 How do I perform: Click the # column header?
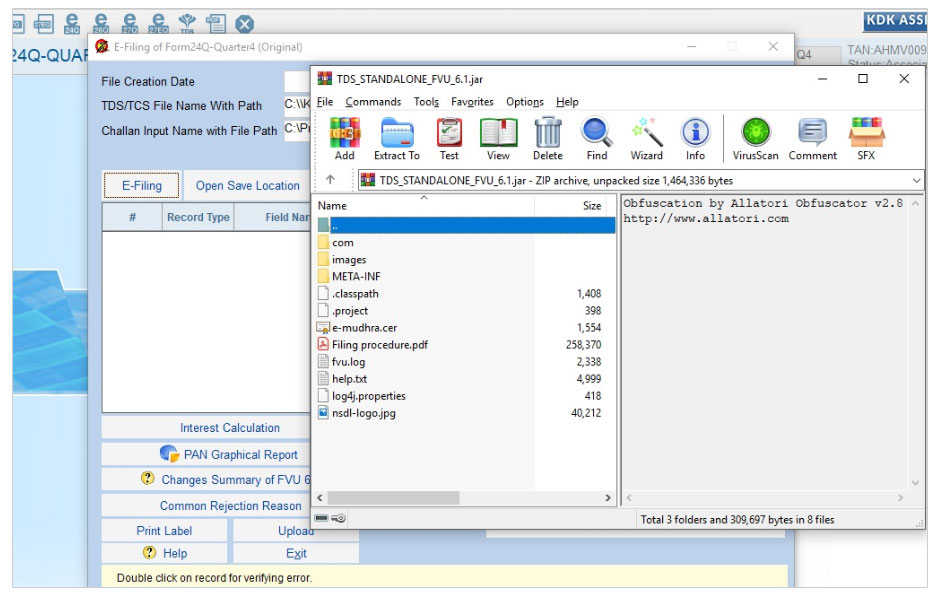(132, 217)
